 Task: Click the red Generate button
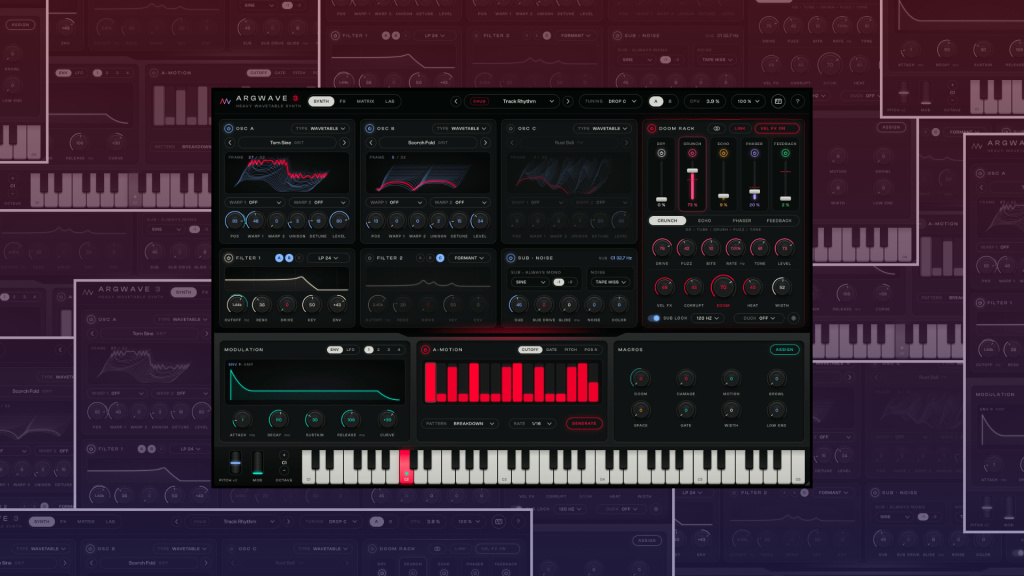pos(584,423)
